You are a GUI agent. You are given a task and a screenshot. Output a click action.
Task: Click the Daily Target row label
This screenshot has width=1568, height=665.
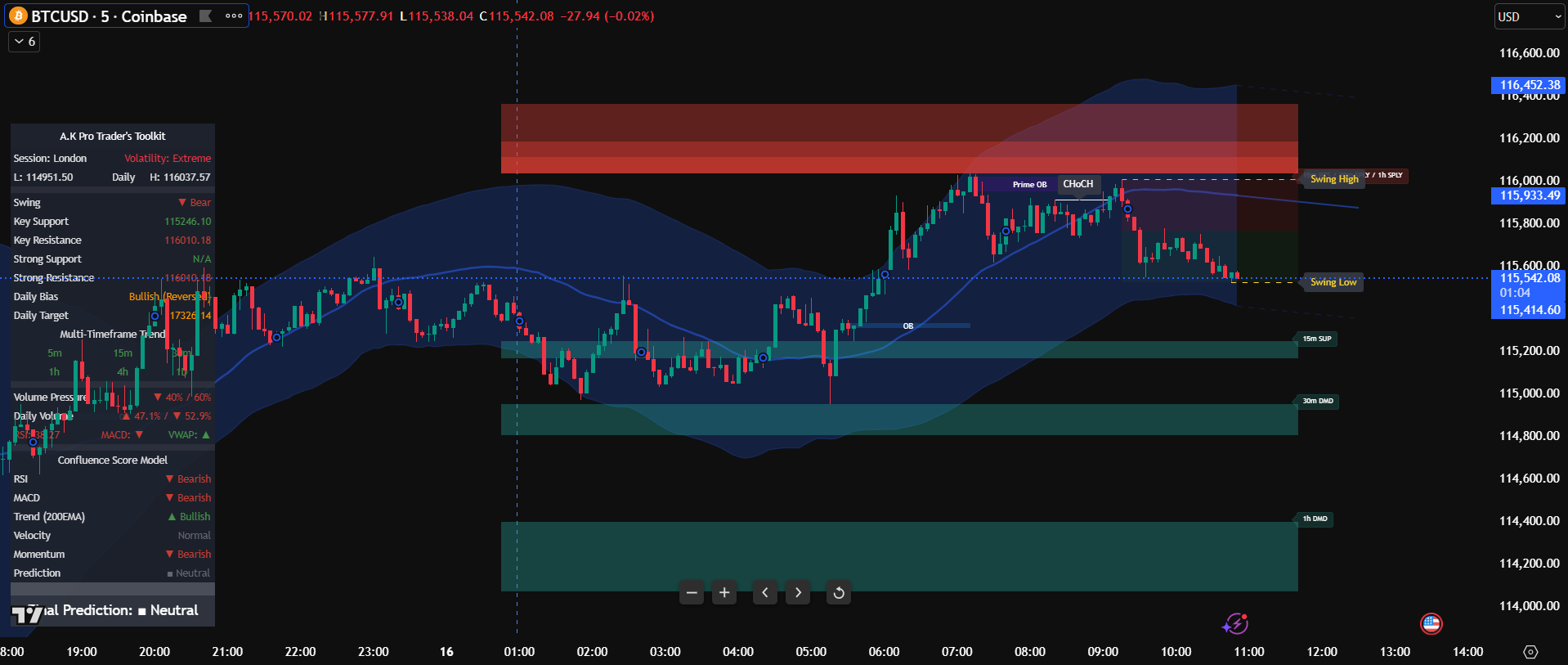coord(41,316)
